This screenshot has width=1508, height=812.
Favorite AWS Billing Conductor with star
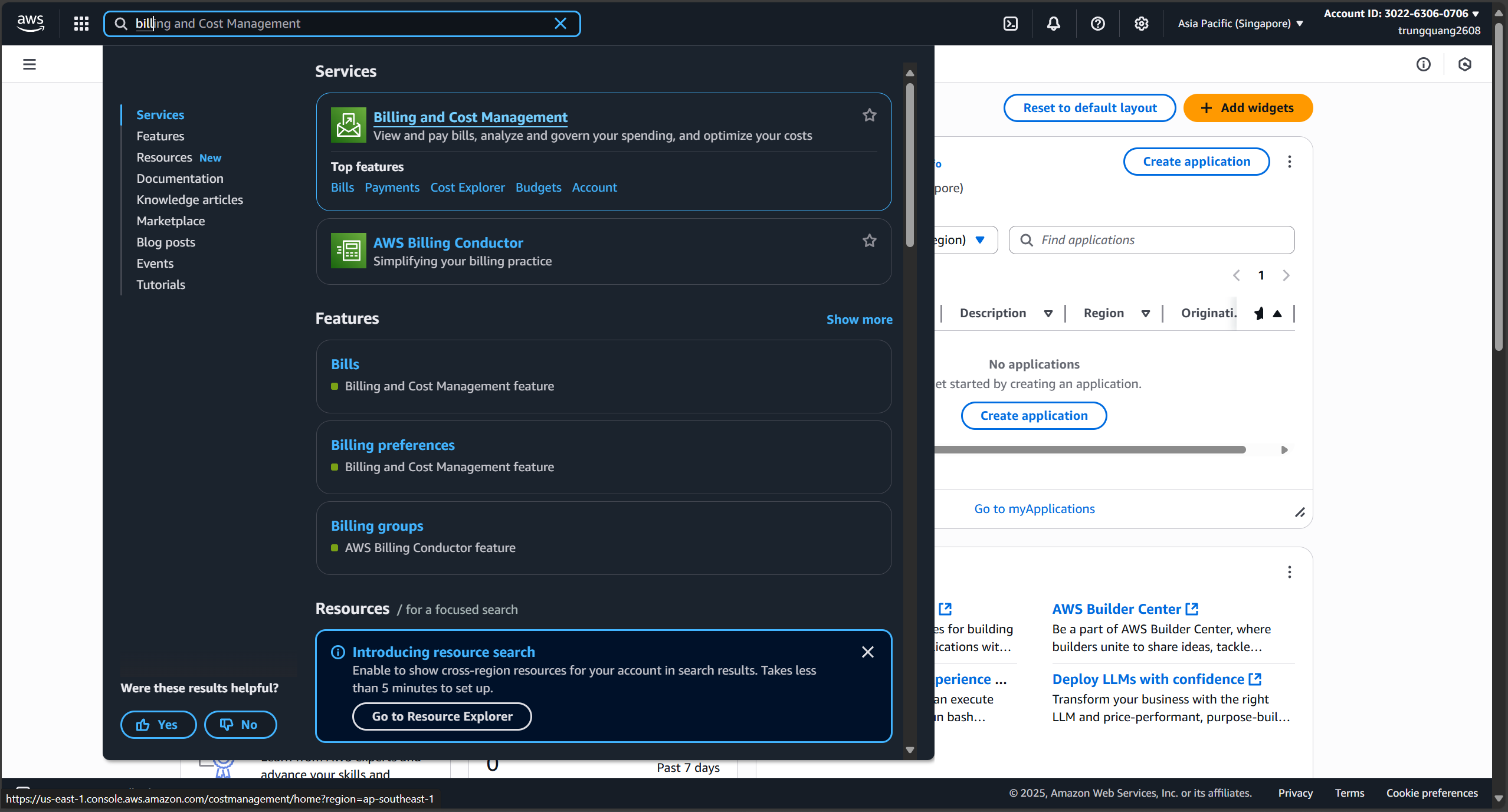tap(869, 241)
